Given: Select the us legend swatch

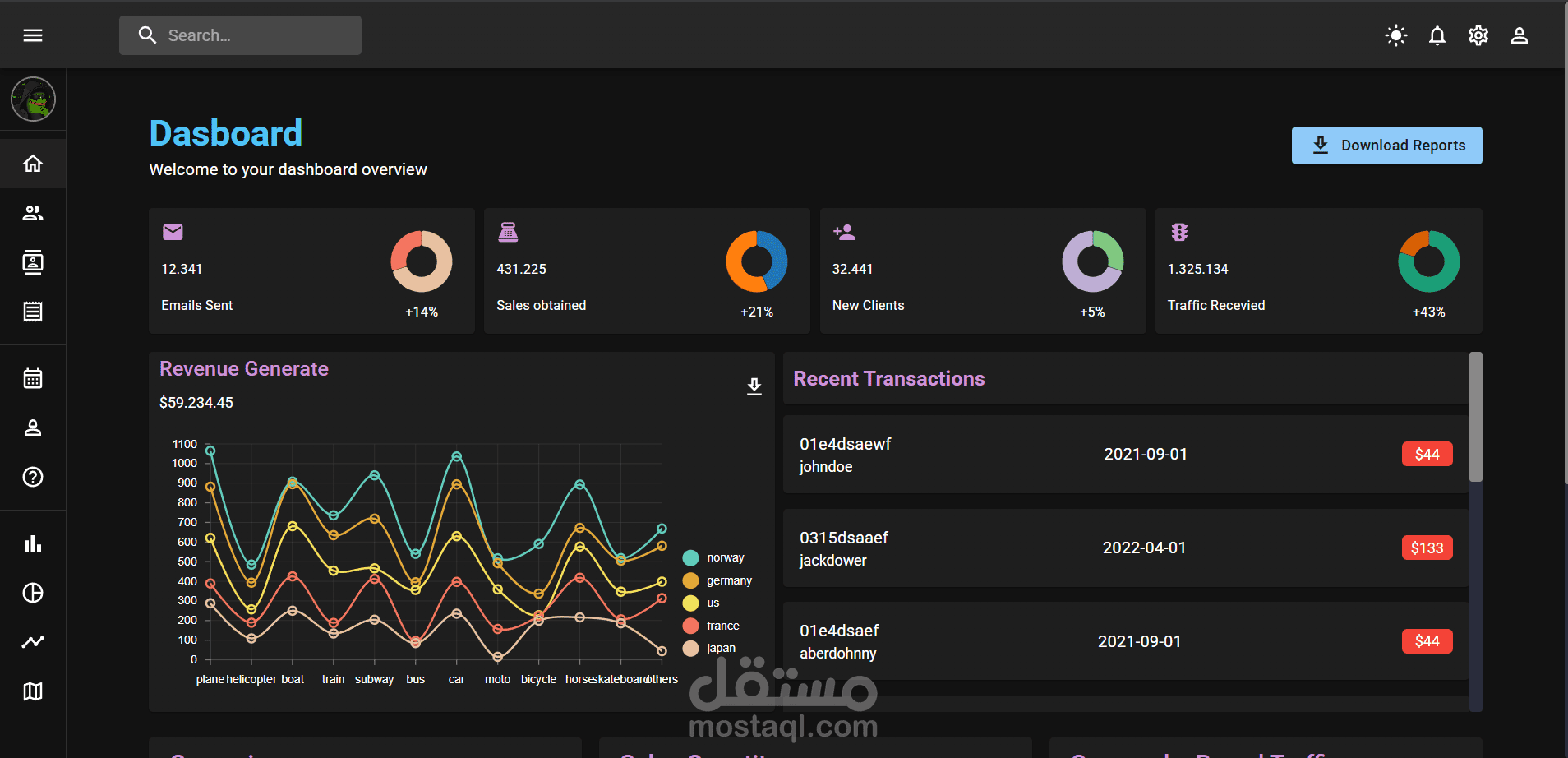Looking at the screenshot, I should (690, 603).
